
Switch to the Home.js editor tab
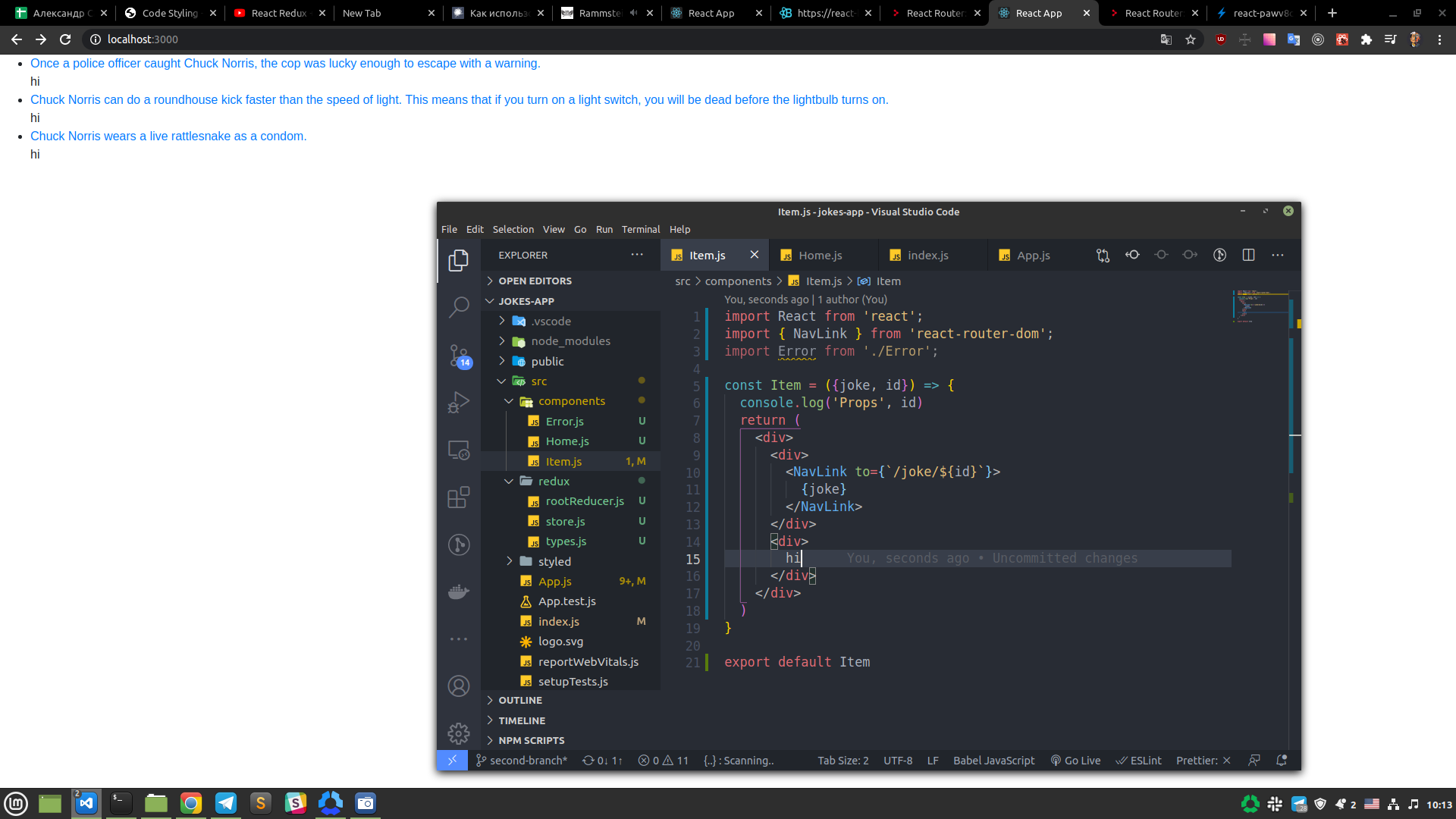click(824, 256)
